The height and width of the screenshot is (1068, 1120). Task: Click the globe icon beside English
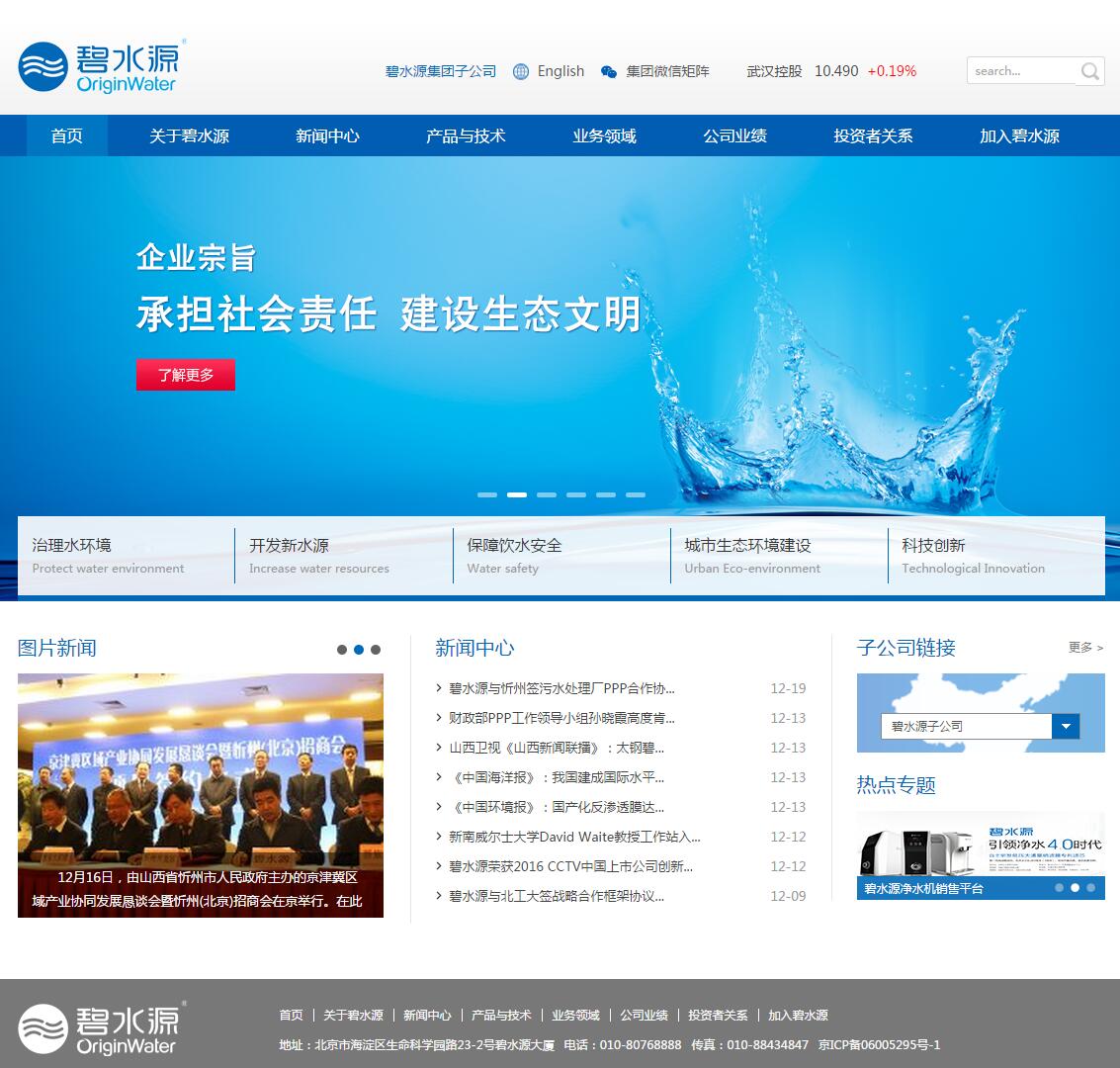click(x=521, y=71)
